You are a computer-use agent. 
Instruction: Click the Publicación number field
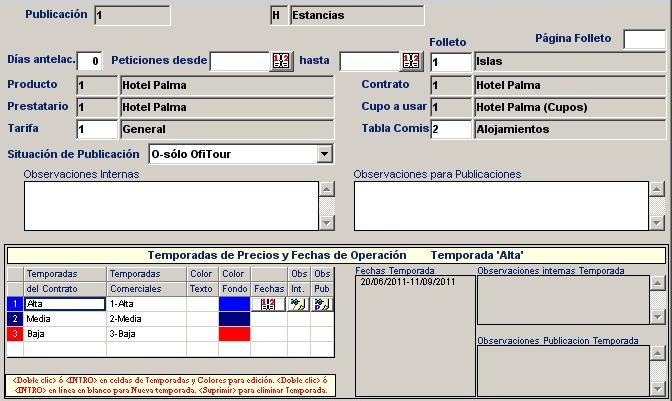pos(132,15)
